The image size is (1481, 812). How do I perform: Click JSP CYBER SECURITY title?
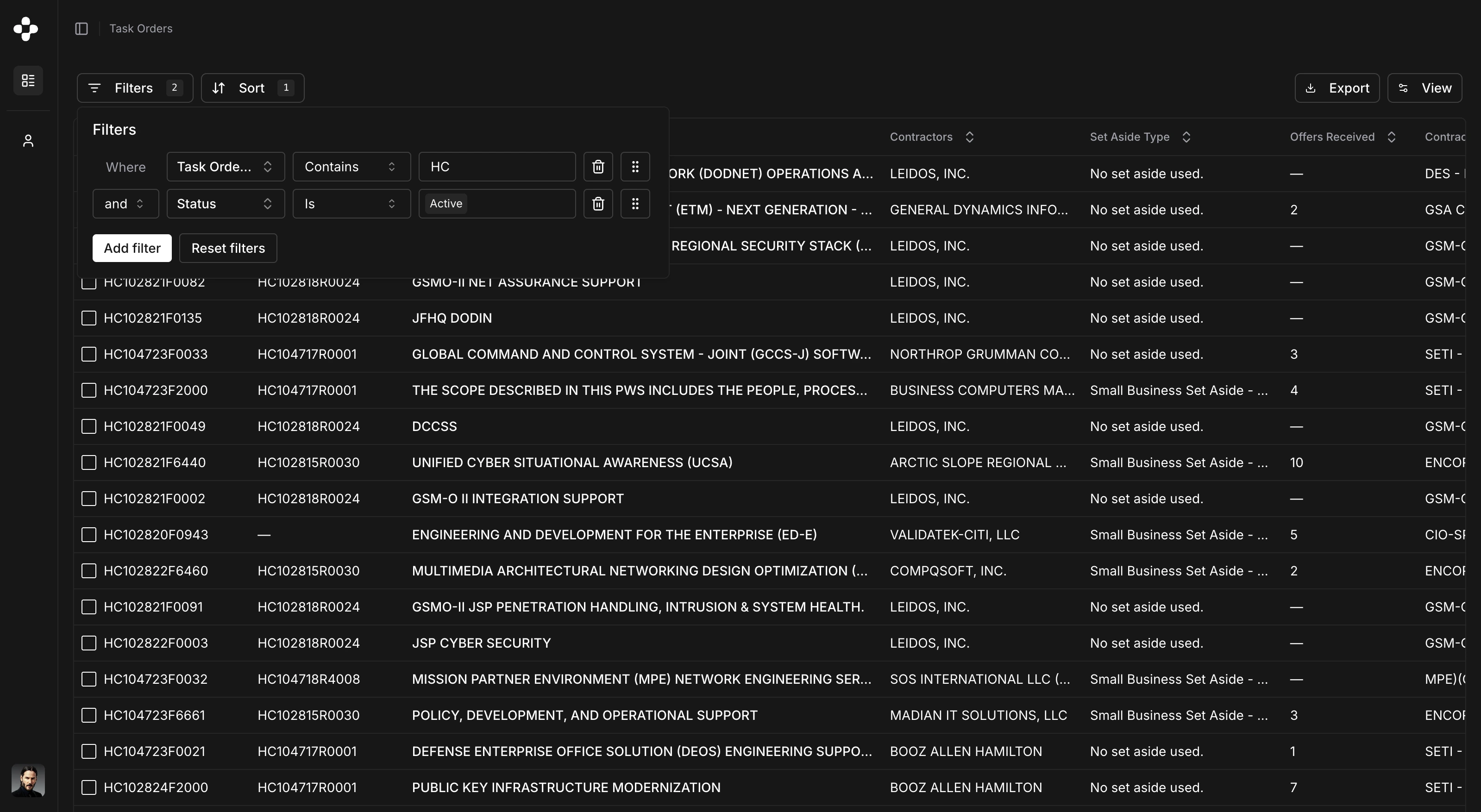tap(481, 643)
